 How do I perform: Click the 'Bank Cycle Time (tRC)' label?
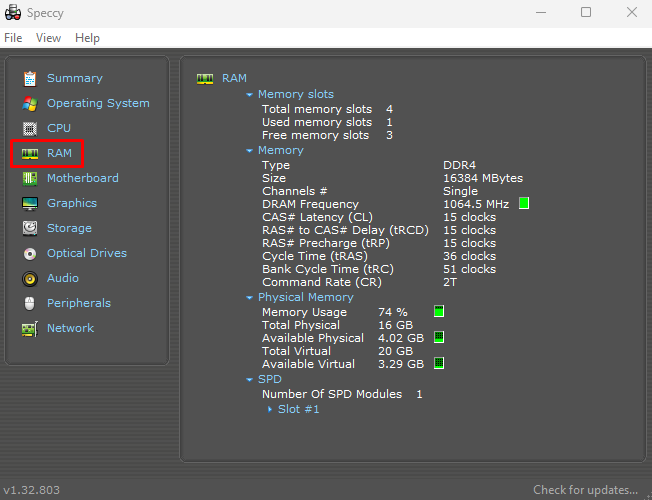click(x=328, y=269)
